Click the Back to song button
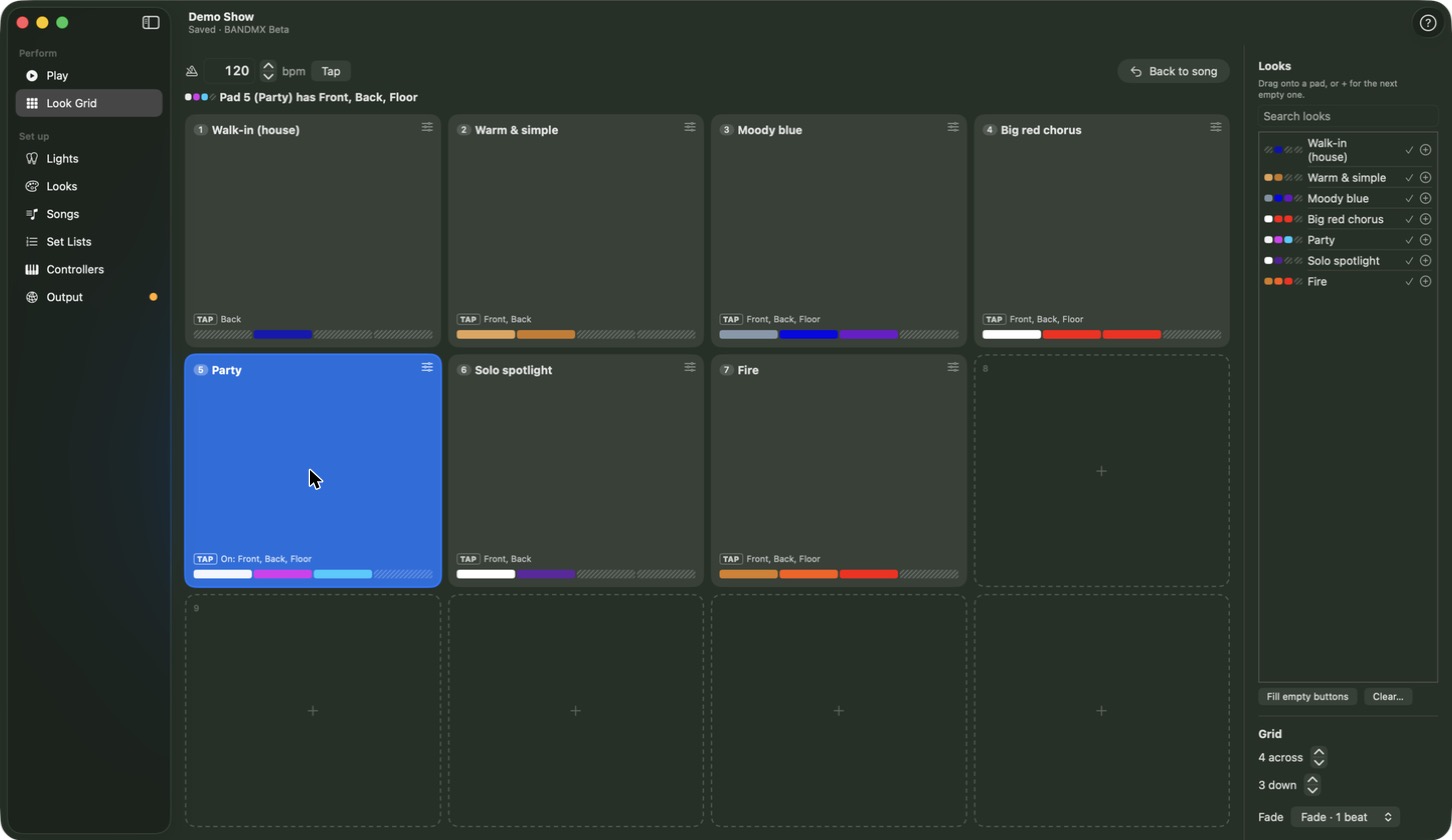Screen dimensions: 1452x840 (x=1174, y=71)
